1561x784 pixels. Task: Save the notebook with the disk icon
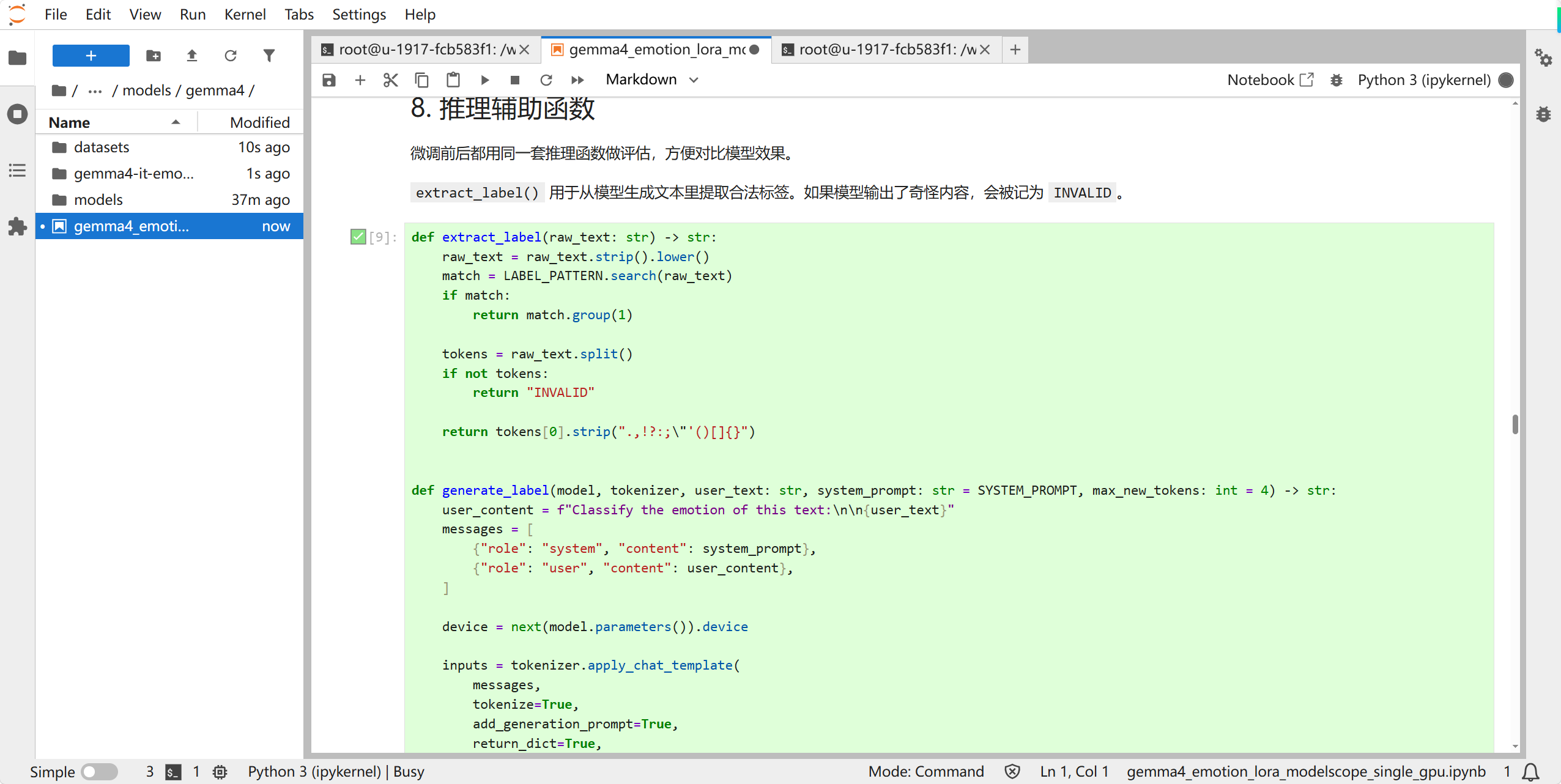pos(329,80)
